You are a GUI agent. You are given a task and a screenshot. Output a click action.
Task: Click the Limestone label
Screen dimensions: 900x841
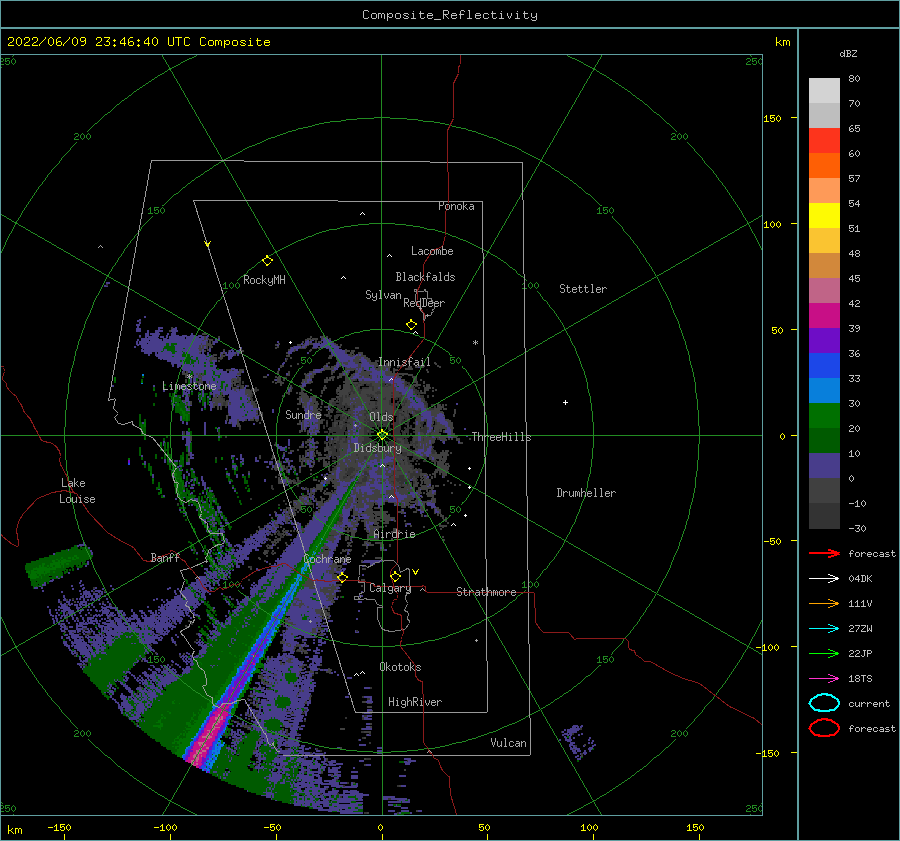coord(189,386)
